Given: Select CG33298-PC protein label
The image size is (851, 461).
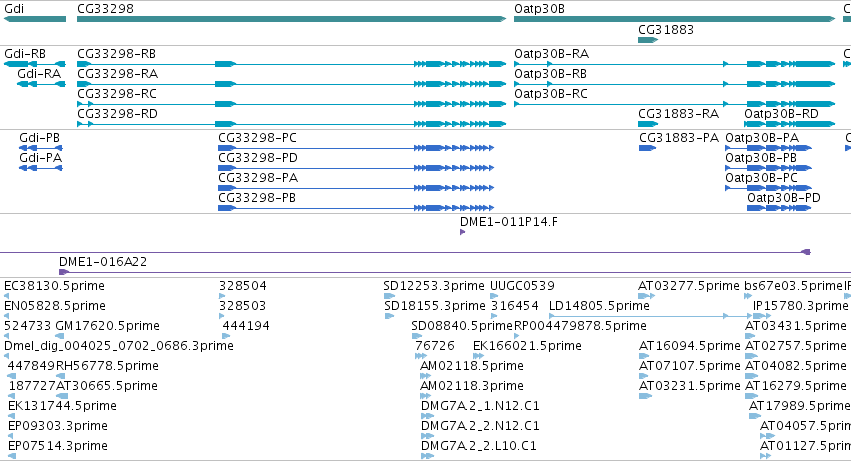Looking at the screenshot, I should click(x=257, y=138).
